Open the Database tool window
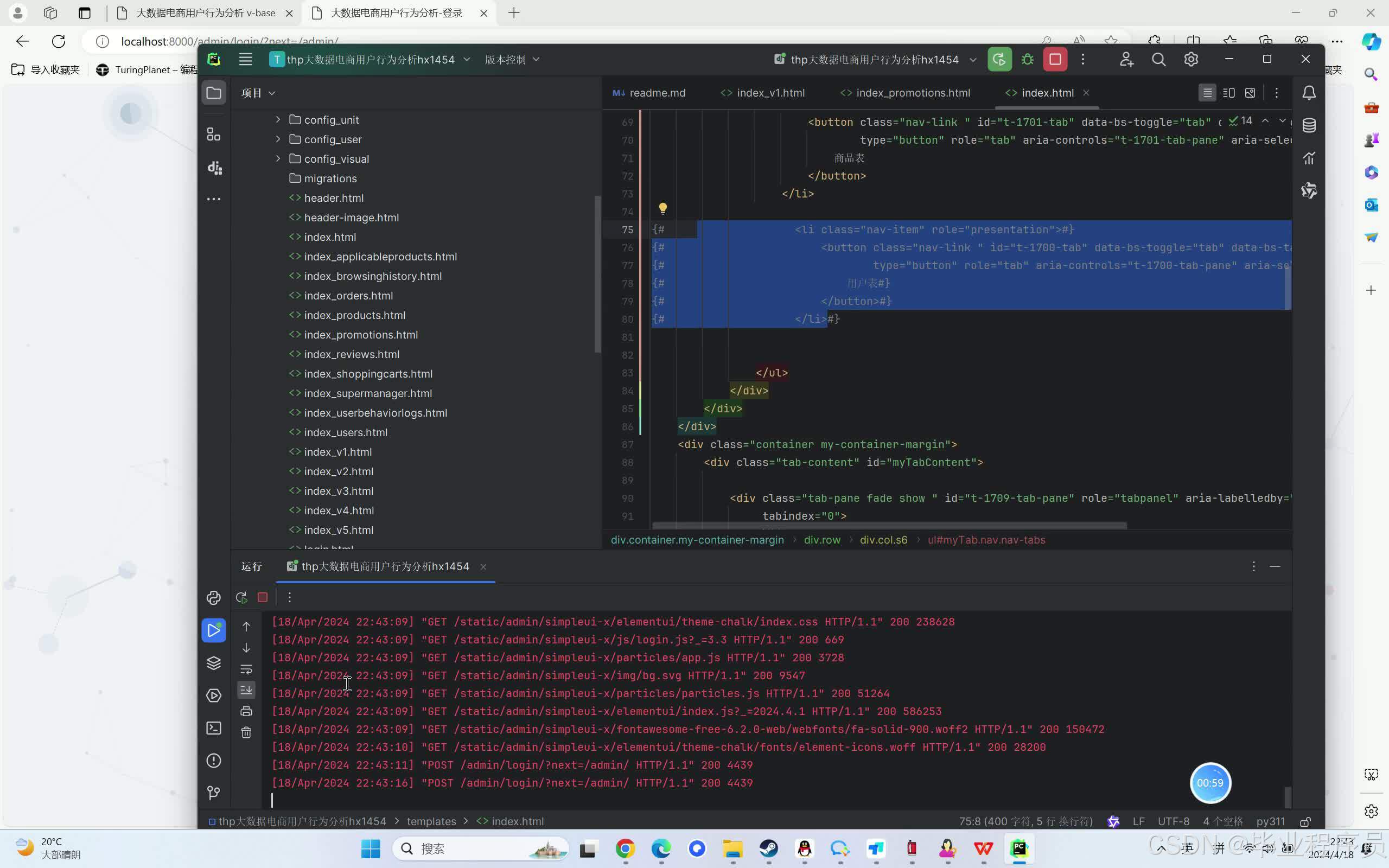The height and width of the screenshot is (868, 1389). click(1309, 126)
